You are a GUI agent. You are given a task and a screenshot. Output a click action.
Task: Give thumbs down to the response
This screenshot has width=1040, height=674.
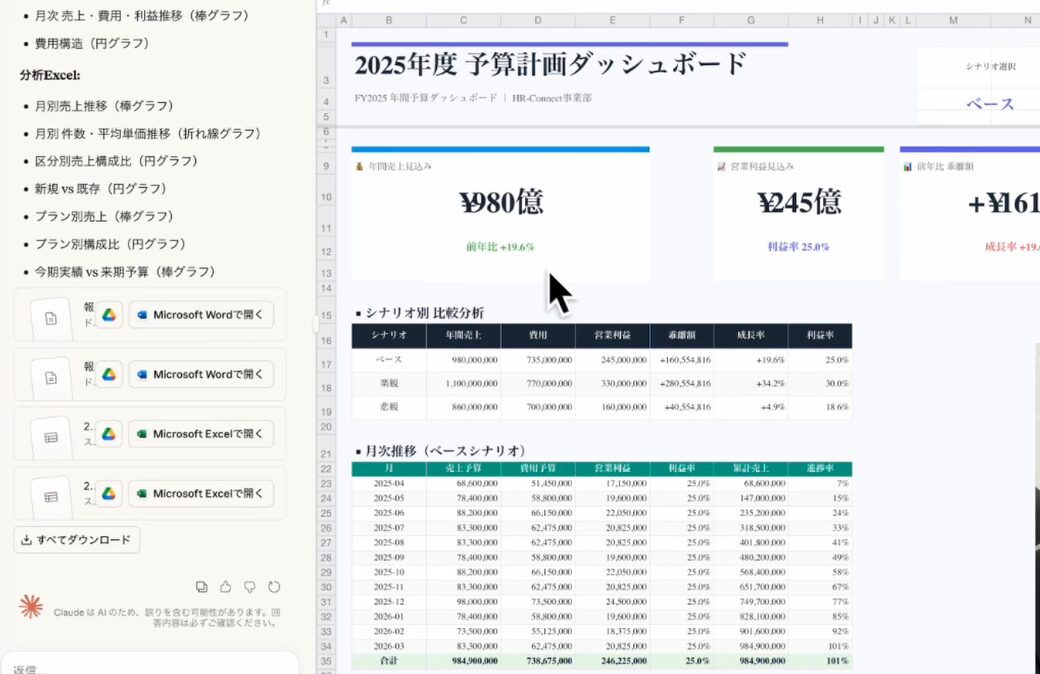(x=250, y=587)
